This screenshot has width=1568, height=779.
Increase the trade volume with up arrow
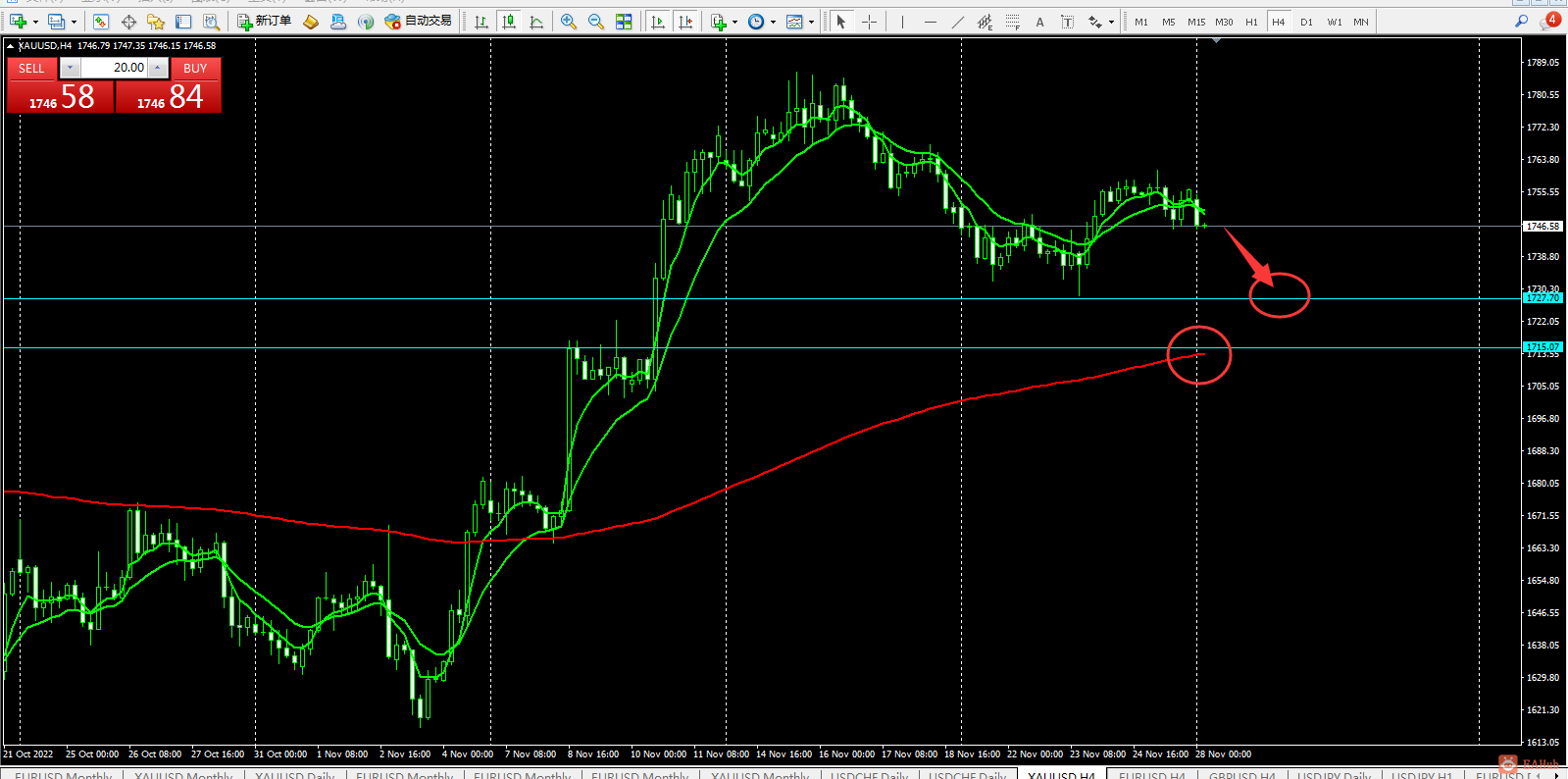[158, 68]
